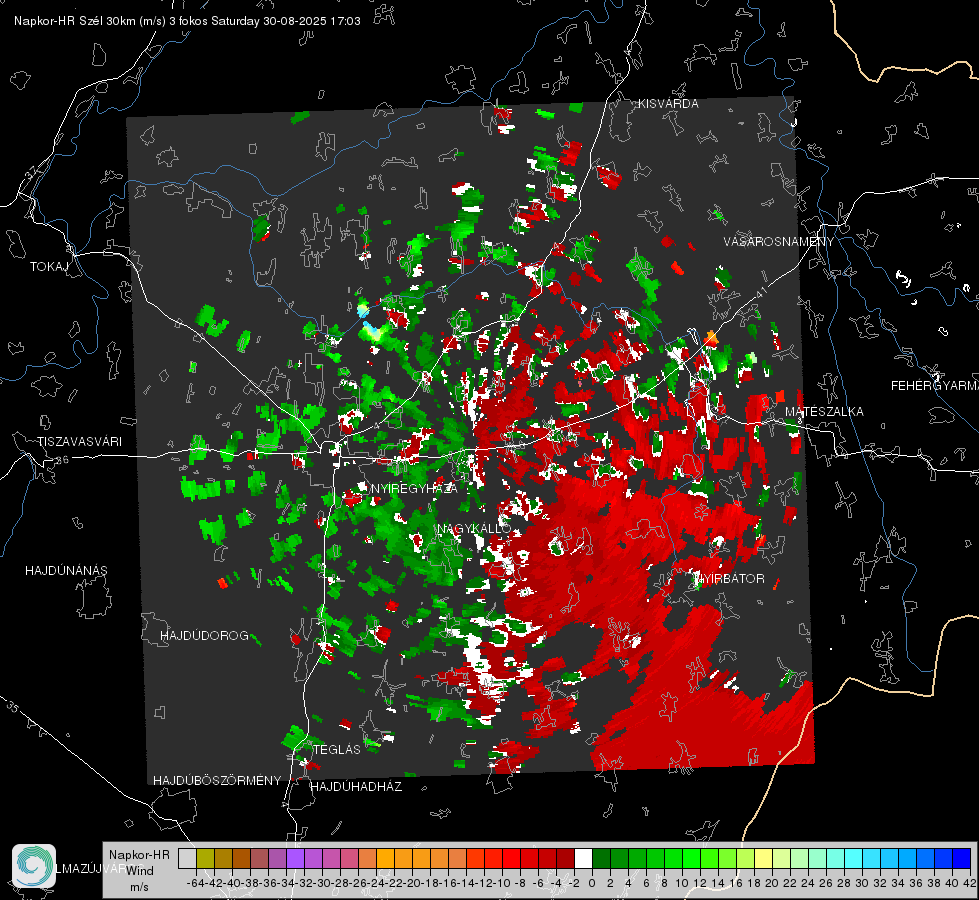Pick the orange swatch after -24
The image size is (979, 900).
(385, 858)
